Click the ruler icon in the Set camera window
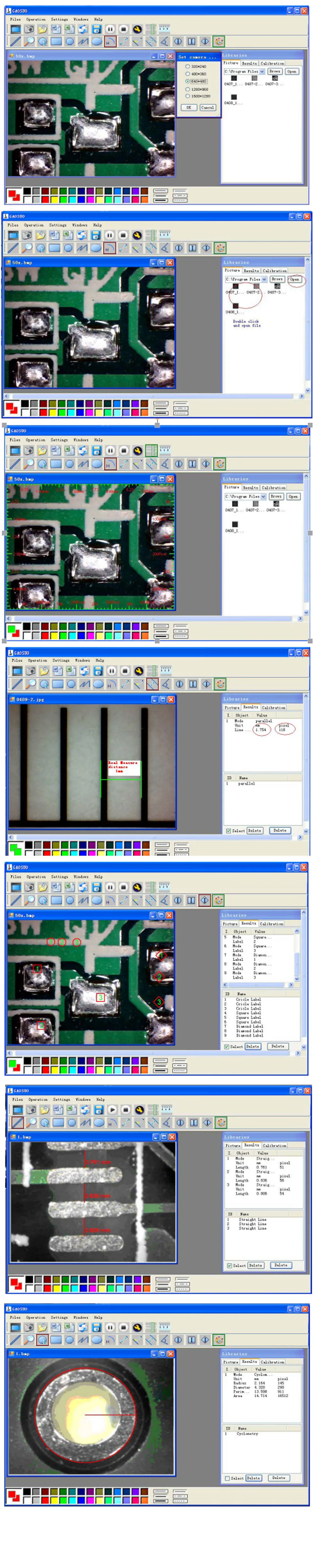This screenshot has width=314, height=1568. [164, 29]
